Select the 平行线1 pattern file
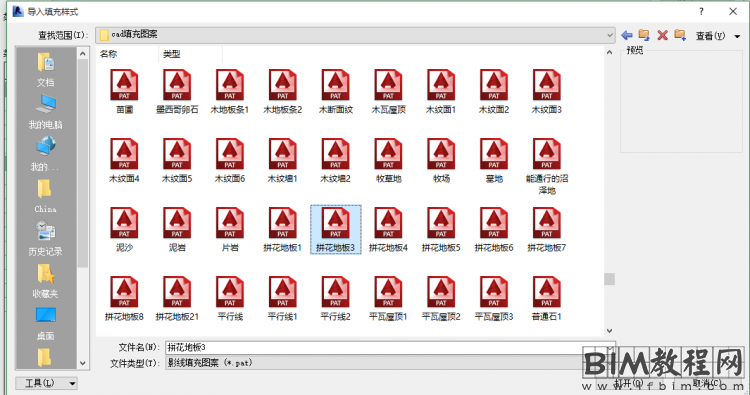The height and width of the screenshot is (395, 750). [283, 298]
